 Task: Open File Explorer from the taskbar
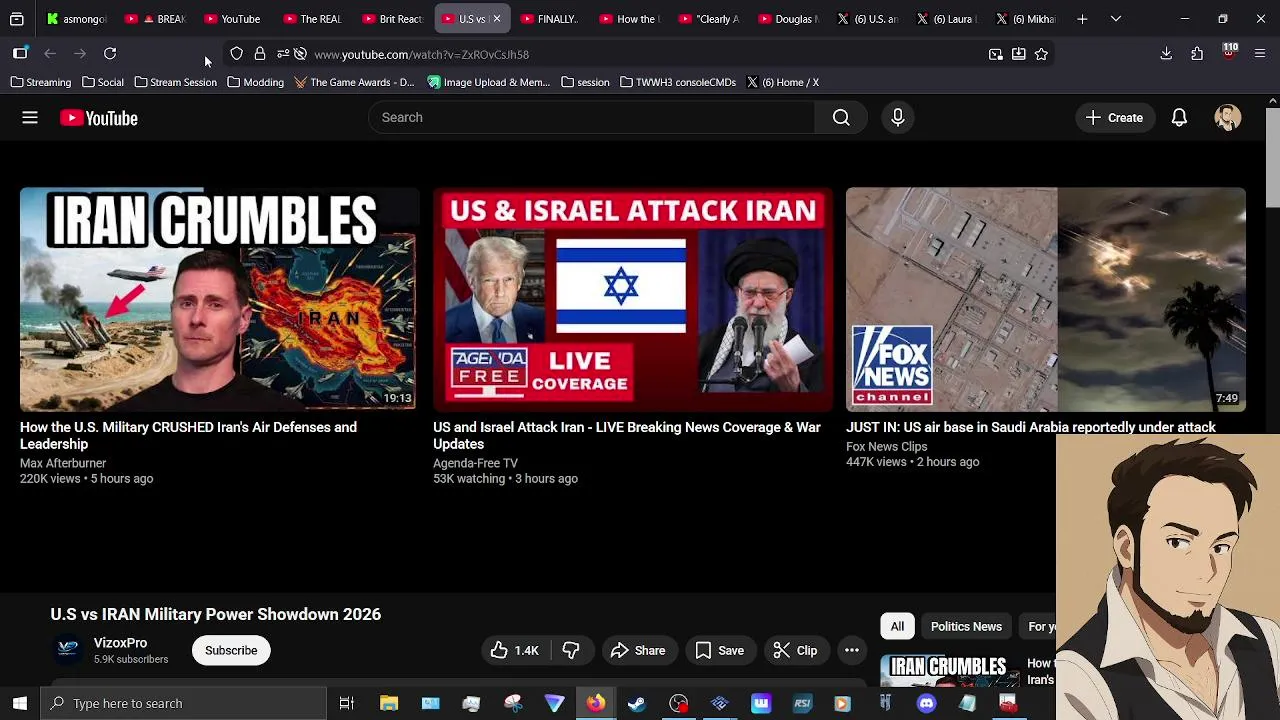point(389,703)
